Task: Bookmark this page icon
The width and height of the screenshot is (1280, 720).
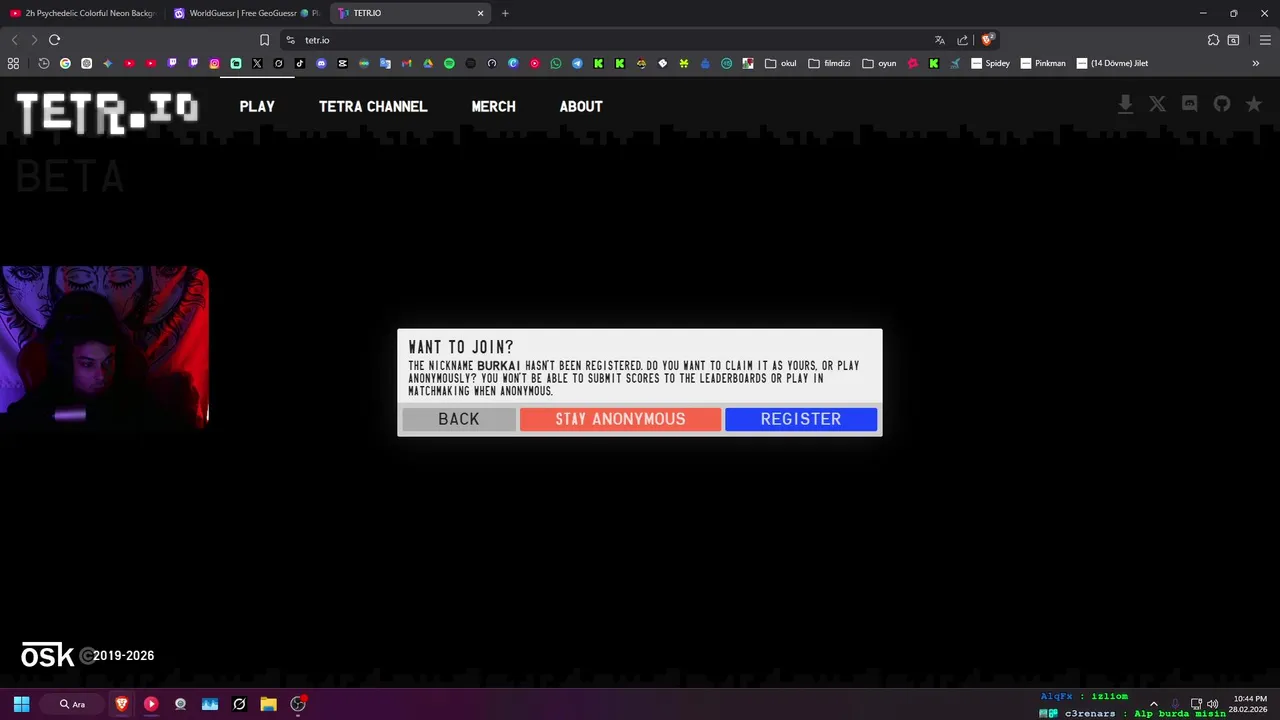Action: pyautogui.click(x=264, y=40)
